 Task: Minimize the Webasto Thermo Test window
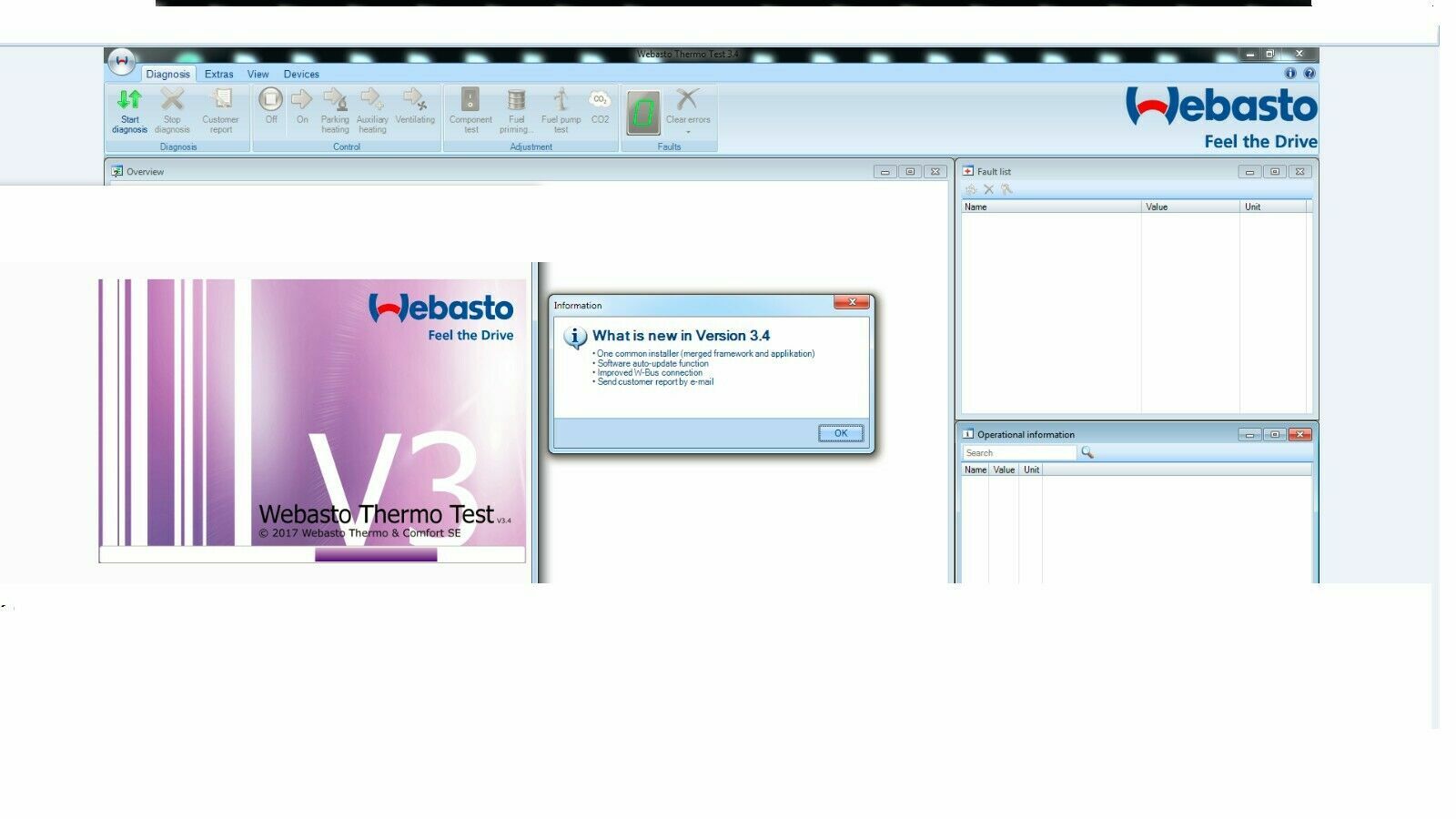(x=1250, y=55)
